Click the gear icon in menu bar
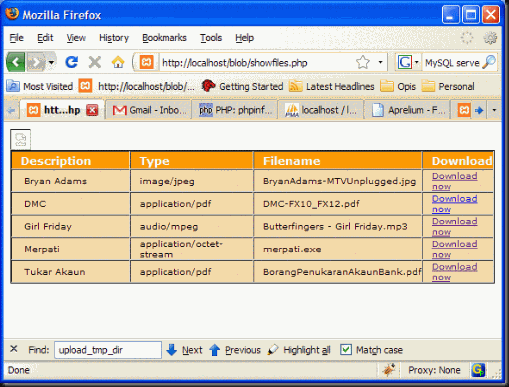Viewport: 509px width, 387px height. tap(490, 38)
